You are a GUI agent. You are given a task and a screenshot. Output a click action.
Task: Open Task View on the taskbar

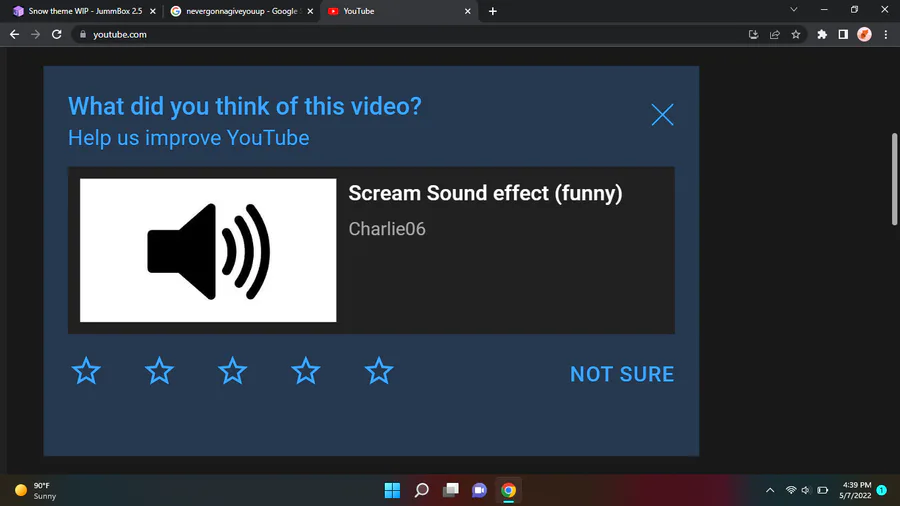[451, 490]
